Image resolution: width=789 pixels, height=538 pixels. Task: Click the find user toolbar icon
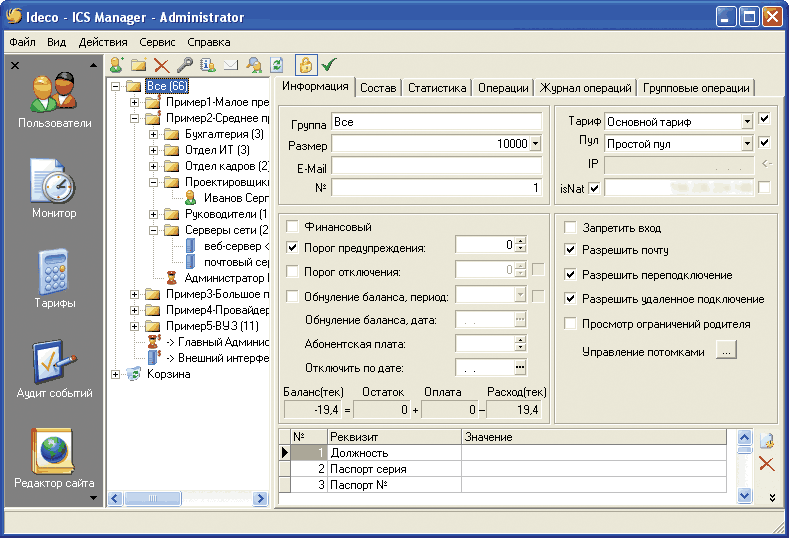(254, 65)
